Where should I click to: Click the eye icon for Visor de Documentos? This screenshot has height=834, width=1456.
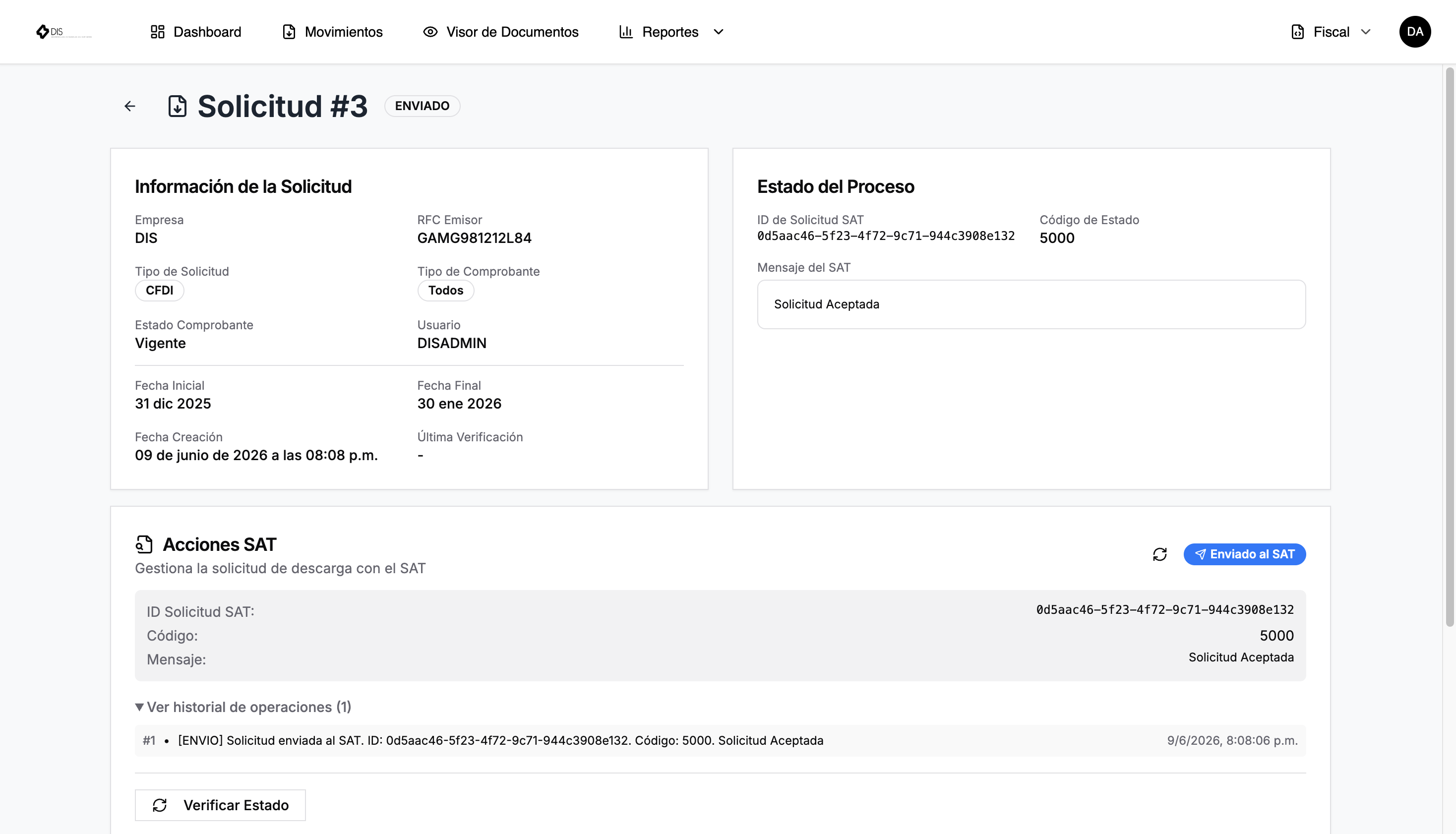430,32
